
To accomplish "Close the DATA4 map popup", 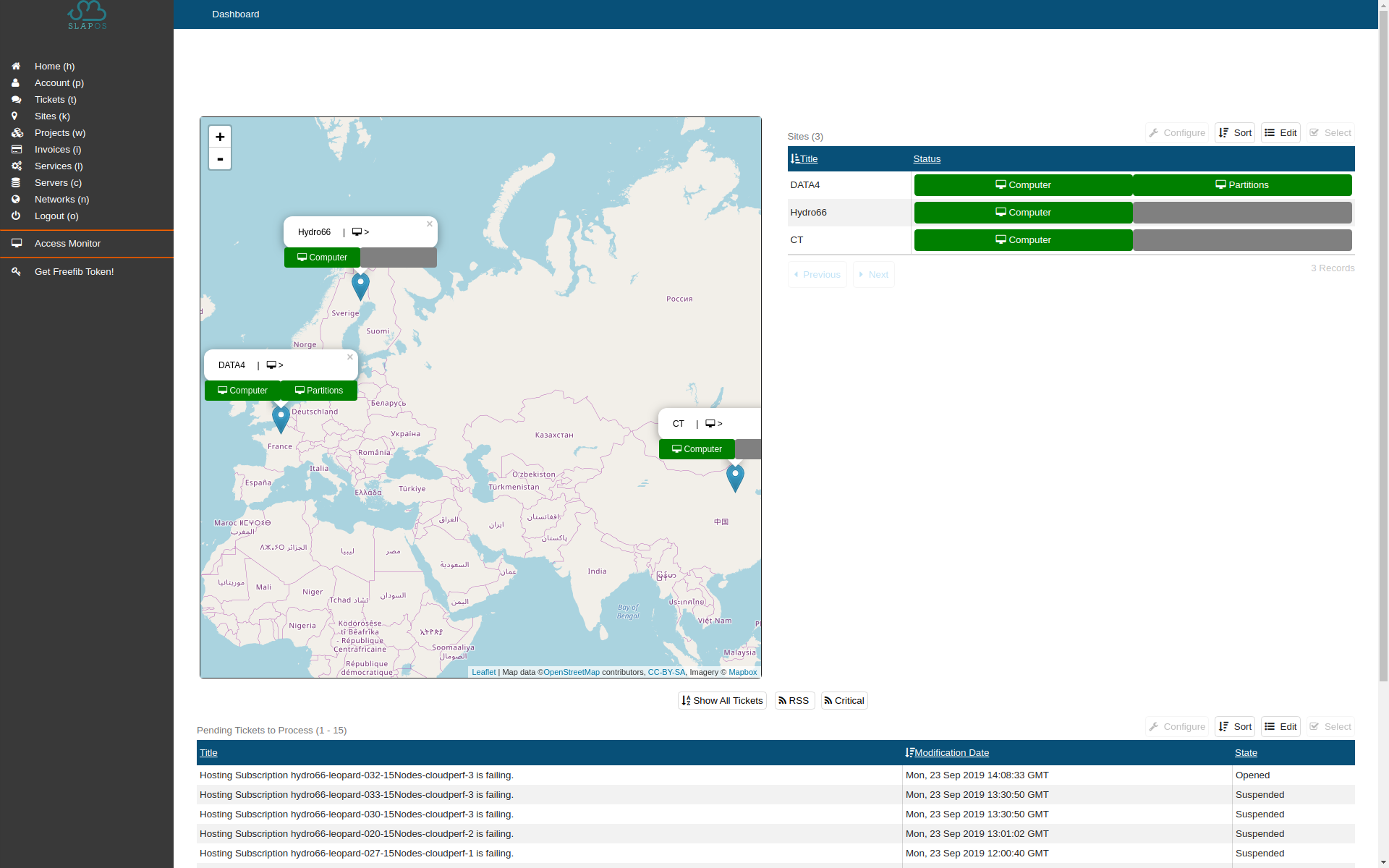I will 350,357.
